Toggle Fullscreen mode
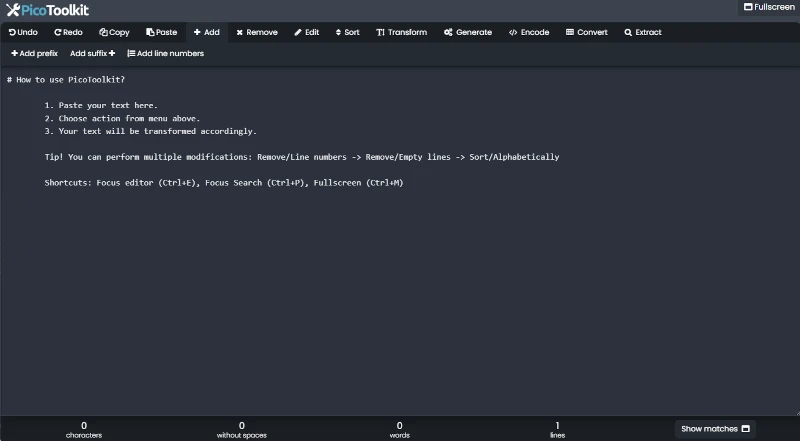The width and height of the screenshot is (800, 441). coord(768,7)
